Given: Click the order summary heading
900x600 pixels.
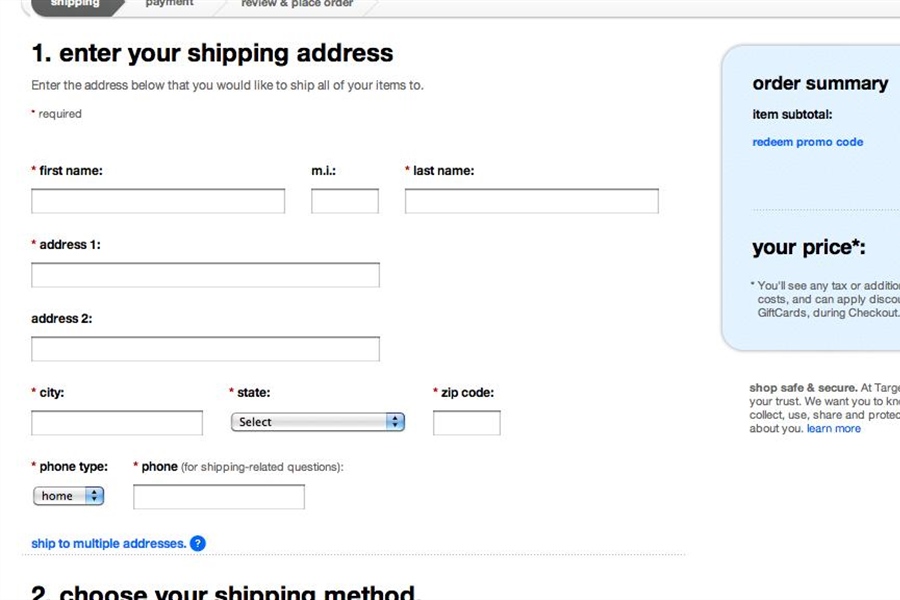Looking at the screenshot, I should tap(820, 84).
